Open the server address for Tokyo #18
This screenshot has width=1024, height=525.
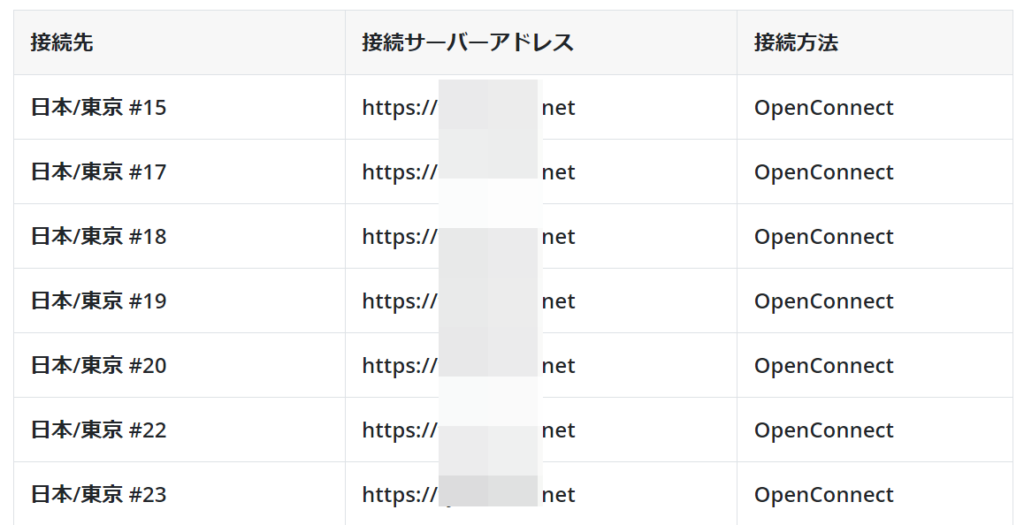(469, 236)
